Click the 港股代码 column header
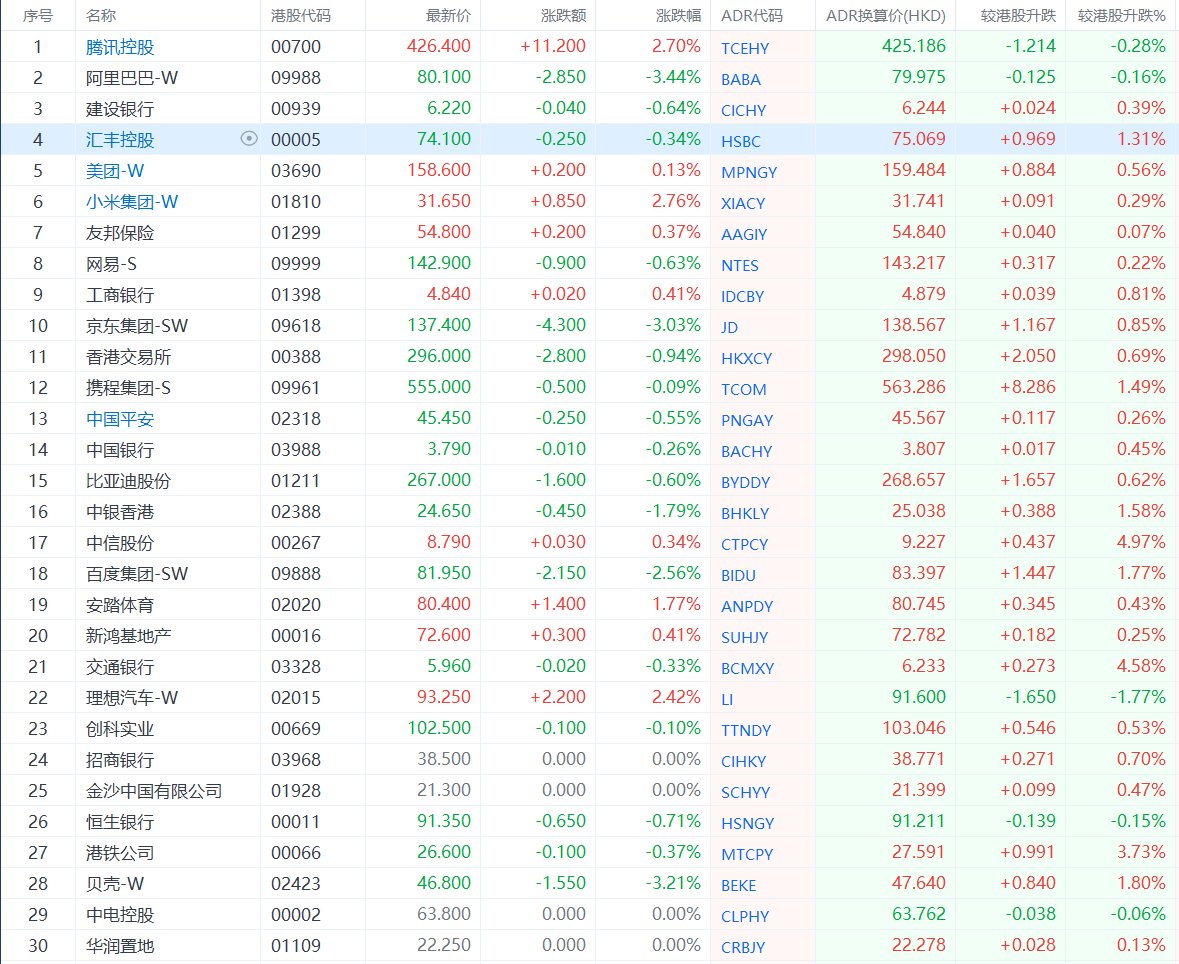Viewport: 1179px width, 964px height. 301,16
